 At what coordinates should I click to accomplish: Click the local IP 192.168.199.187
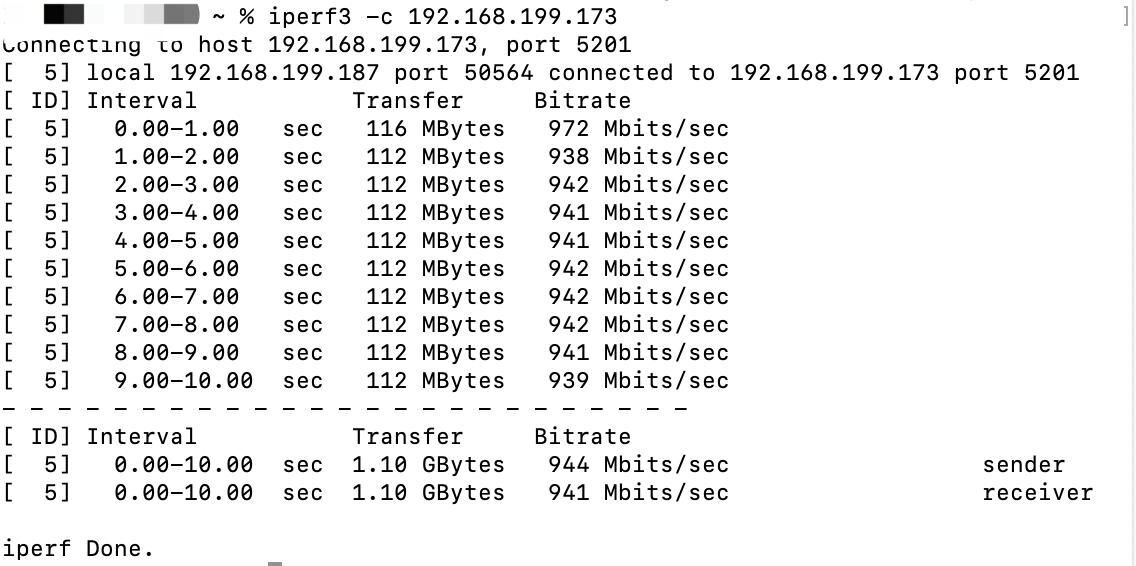point(275,72)
